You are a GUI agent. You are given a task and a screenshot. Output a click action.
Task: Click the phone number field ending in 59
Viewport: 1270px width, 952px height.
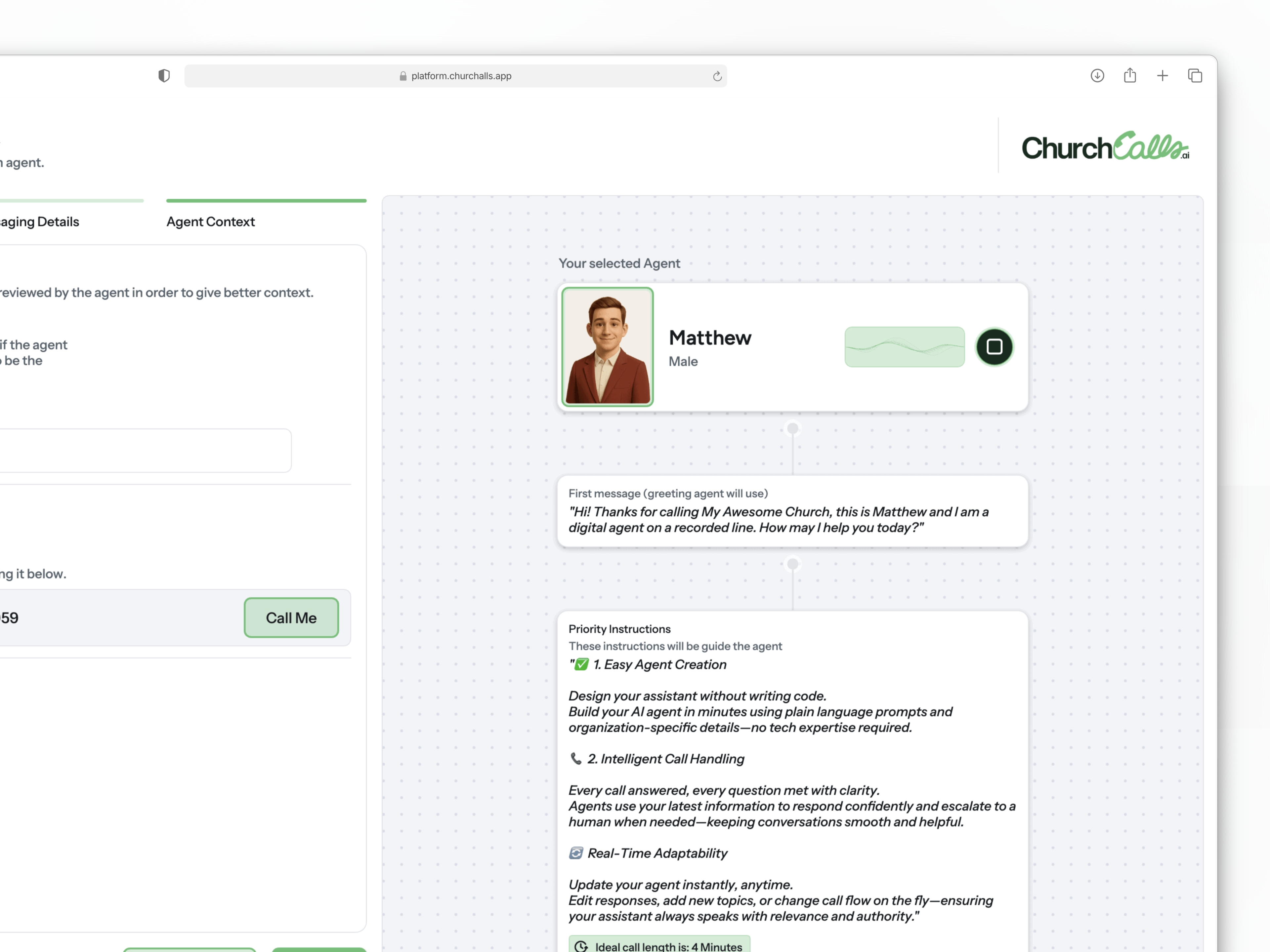click(x=115, y=617)
